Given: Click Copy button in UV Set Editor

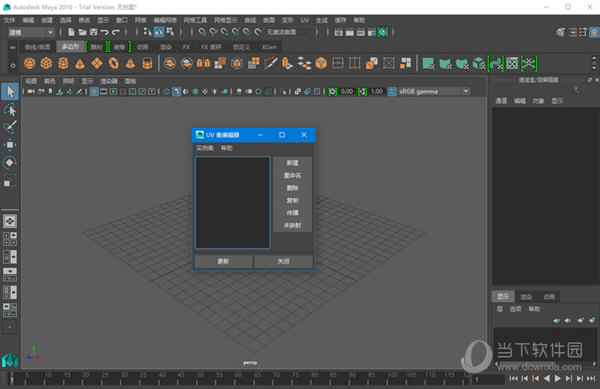Looking at the screenshot, I should click(x=293, y=200).
